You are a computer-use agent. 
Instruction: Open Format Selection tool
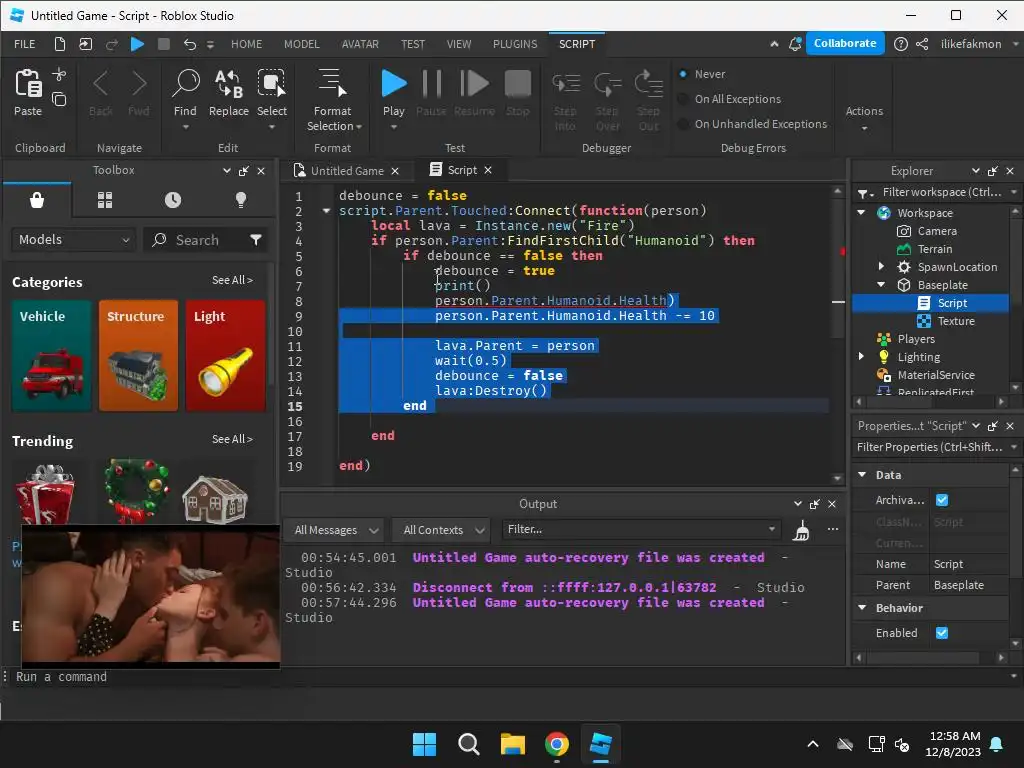tap(332, 84)
